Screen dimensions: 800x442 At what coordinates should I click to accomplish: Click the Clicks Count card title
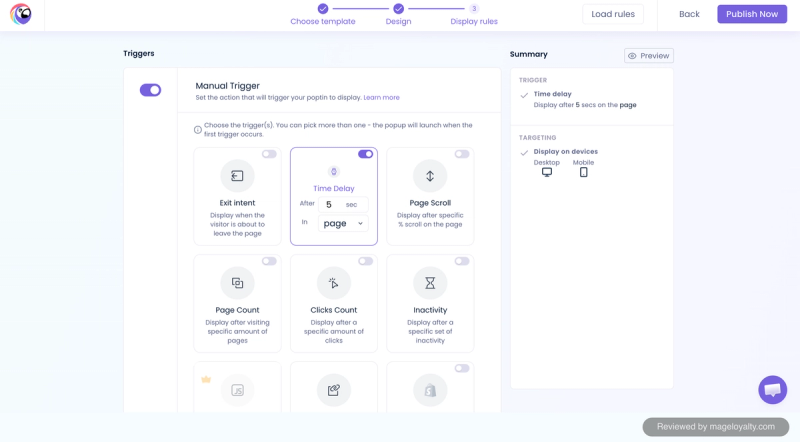click(334, 310)
